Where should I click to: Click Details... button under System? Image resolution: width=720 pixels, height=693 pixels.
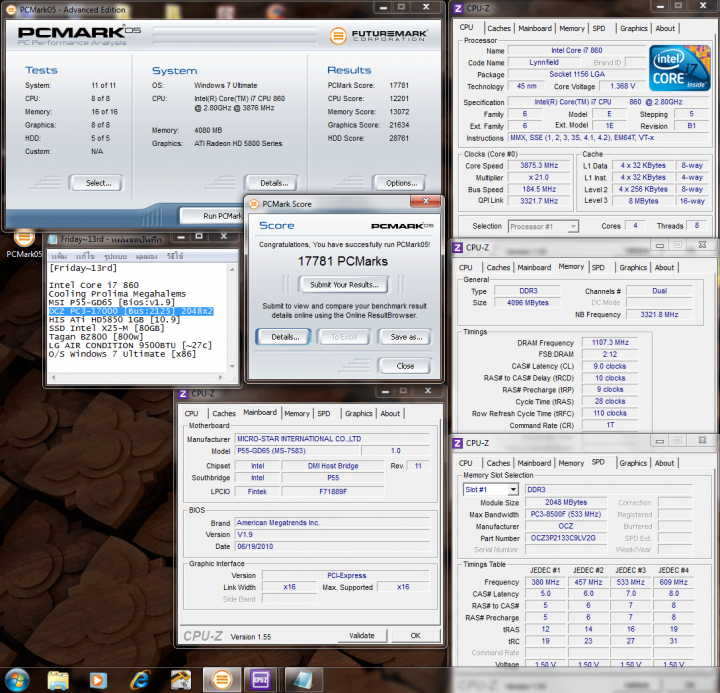tap(271, 183)
